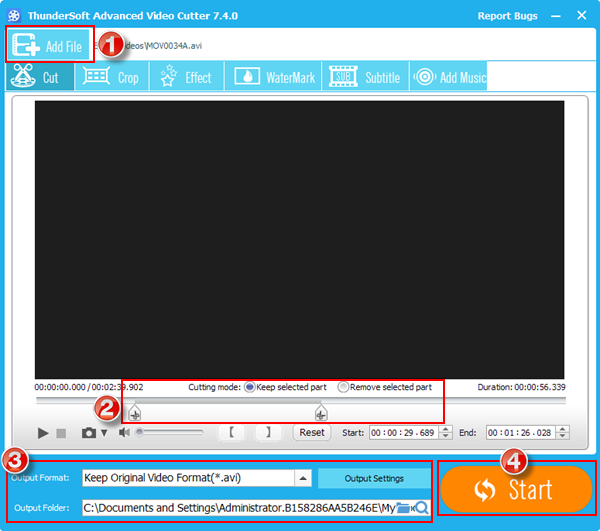Image resolution: width=600 pixels, height=531 pixels.
Task: Browse for output folder via folder icon
Action: click(x=403, y=508)
